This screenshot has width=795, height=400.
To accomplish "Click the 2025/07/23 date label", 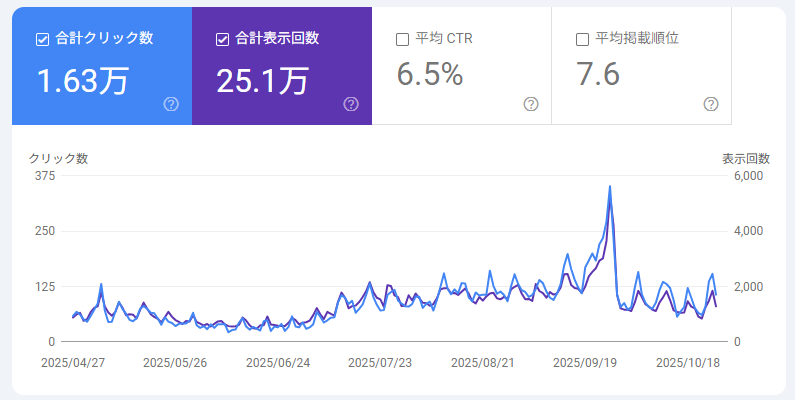I will [380, 363].
